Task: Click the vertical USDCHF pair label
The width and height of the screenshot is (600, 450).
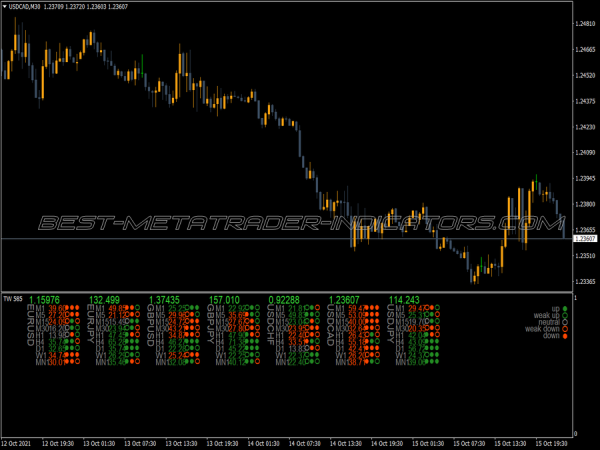Action: pos(271,325)
